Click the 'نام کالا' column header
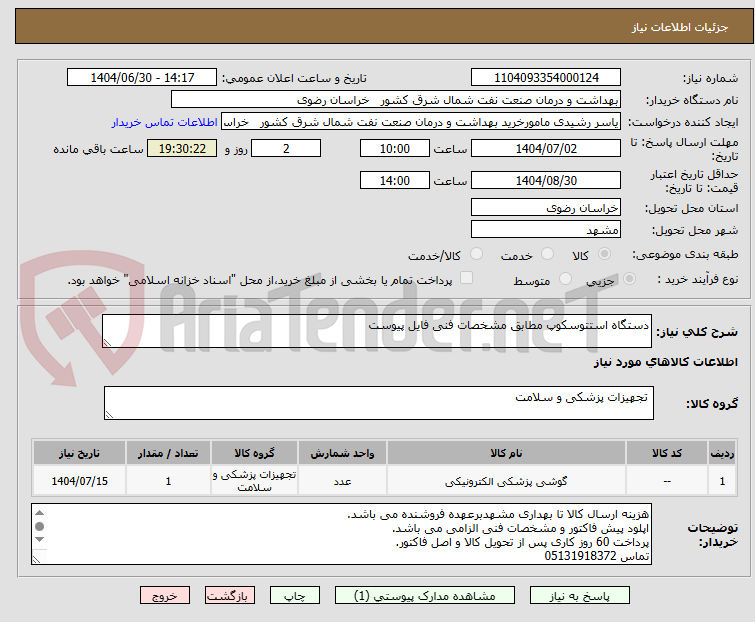This screenshot has width=755, height=622. click(506, 453)
